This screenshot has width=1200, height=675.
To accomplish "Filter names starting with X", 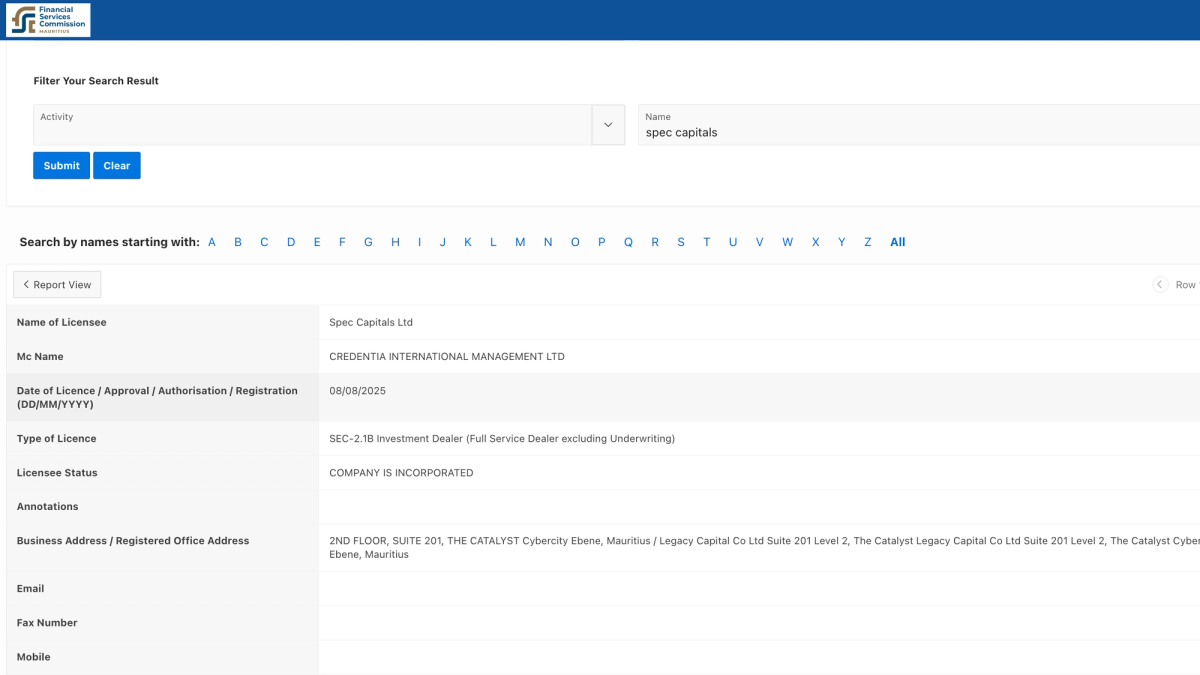I will (x=815, y=242).
